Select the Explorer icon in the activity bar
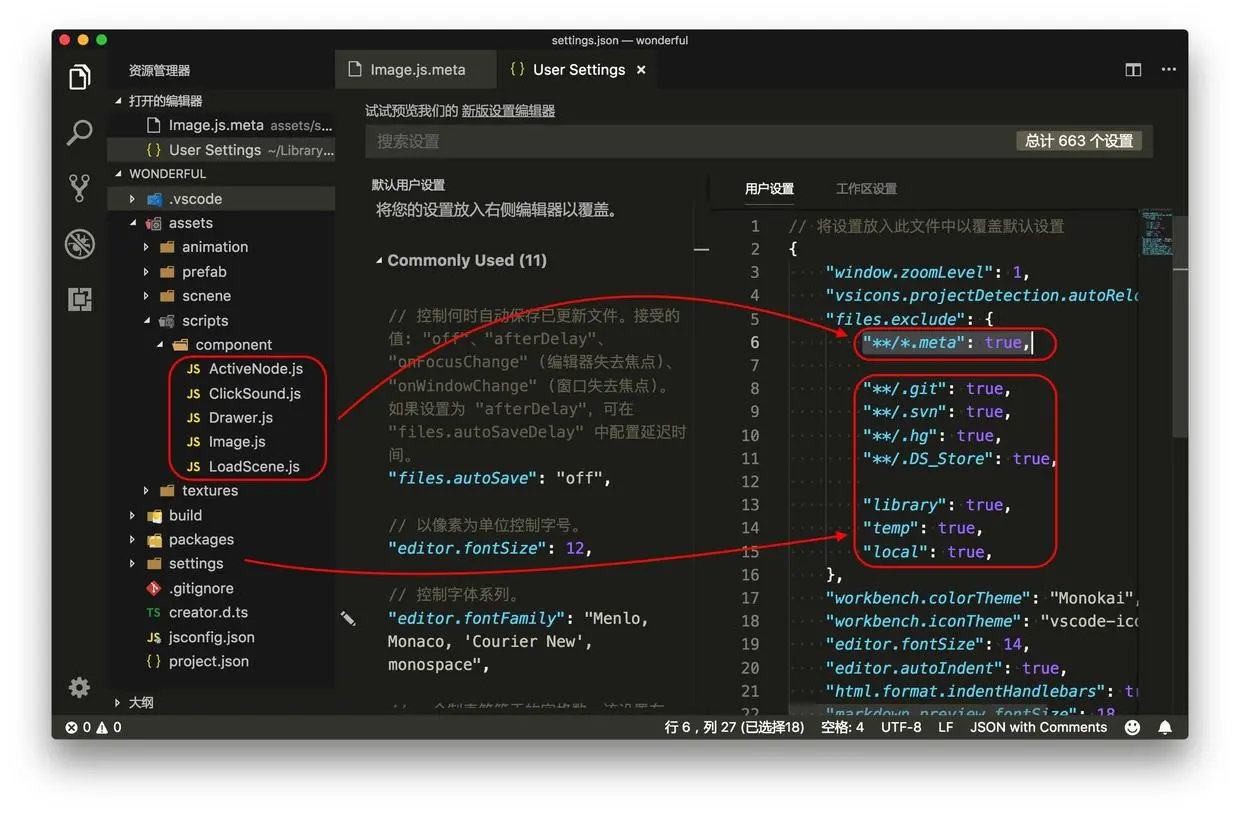This screenshot has height=813, width=1240. [80, 76]
